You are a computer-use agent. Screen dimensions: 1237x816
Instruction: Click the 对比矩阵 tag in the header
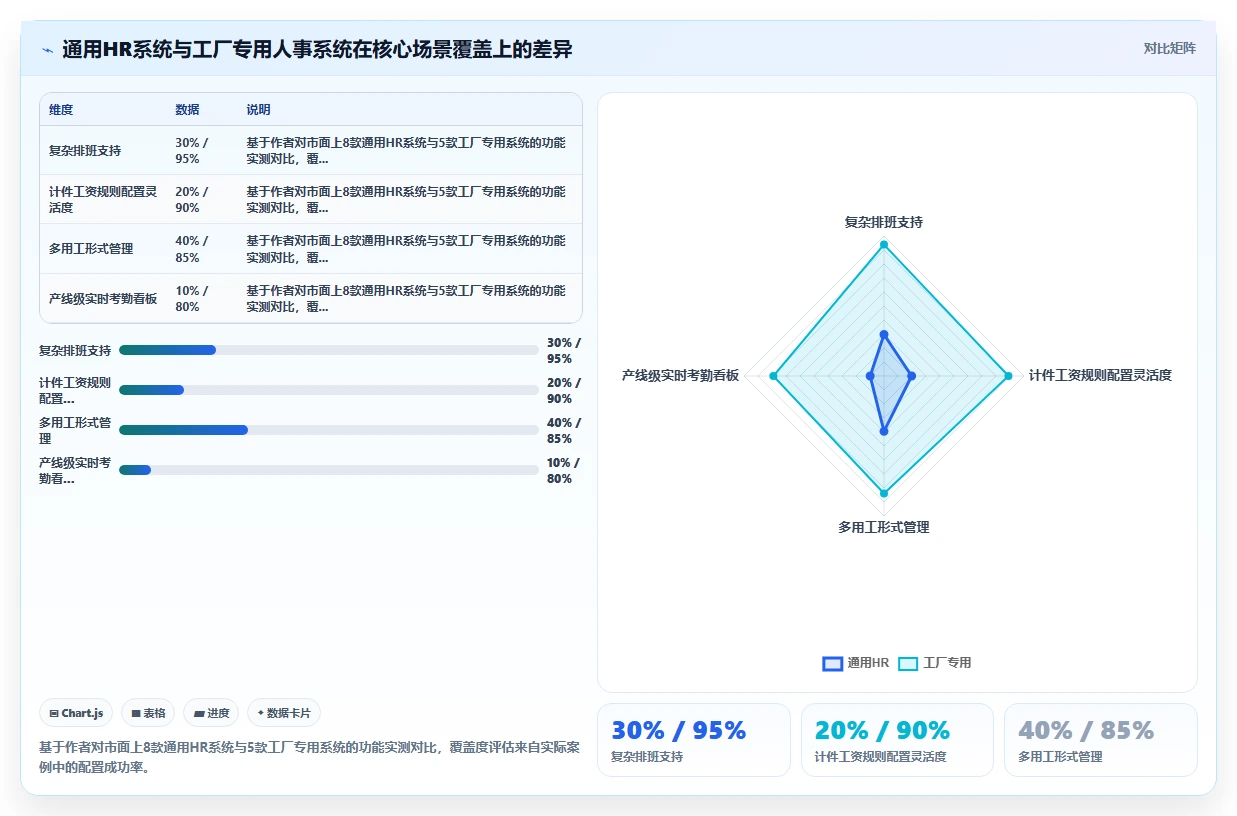pos(1169,48)
